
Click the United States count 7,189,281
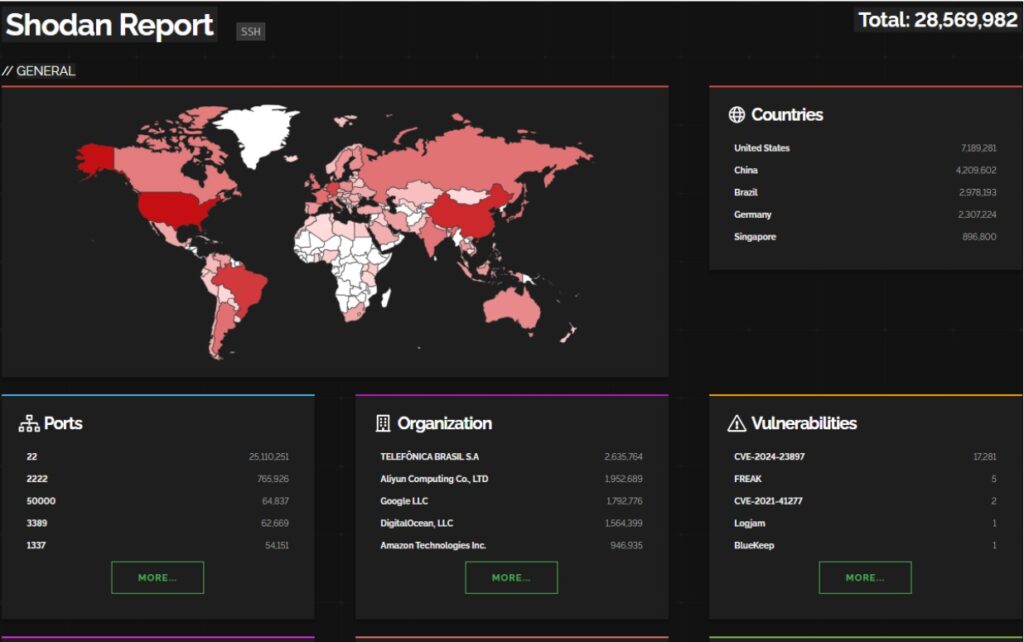pos(978,148)
